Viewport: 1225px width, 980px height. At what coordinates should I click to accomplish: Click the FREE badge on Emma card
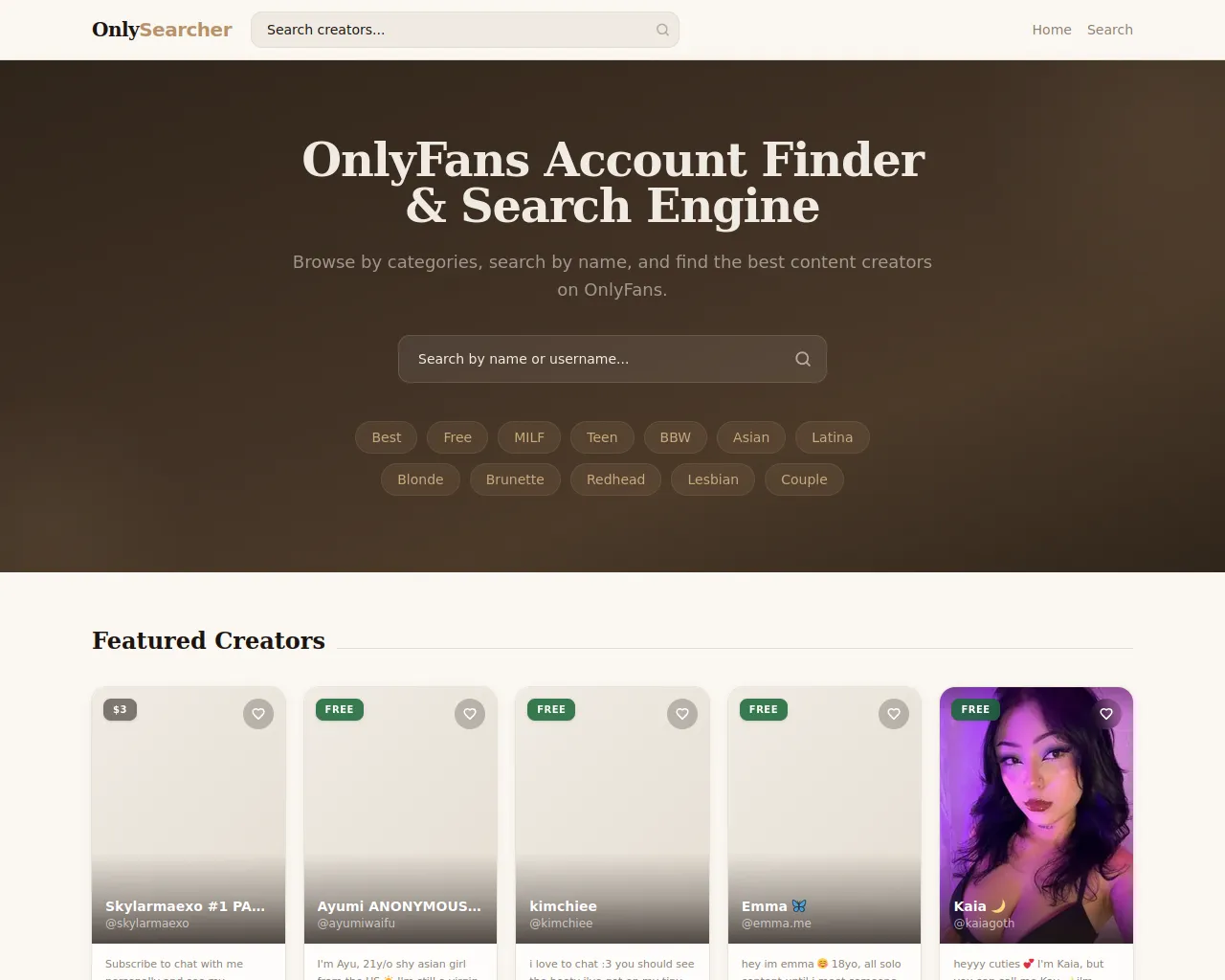[764, 709]
